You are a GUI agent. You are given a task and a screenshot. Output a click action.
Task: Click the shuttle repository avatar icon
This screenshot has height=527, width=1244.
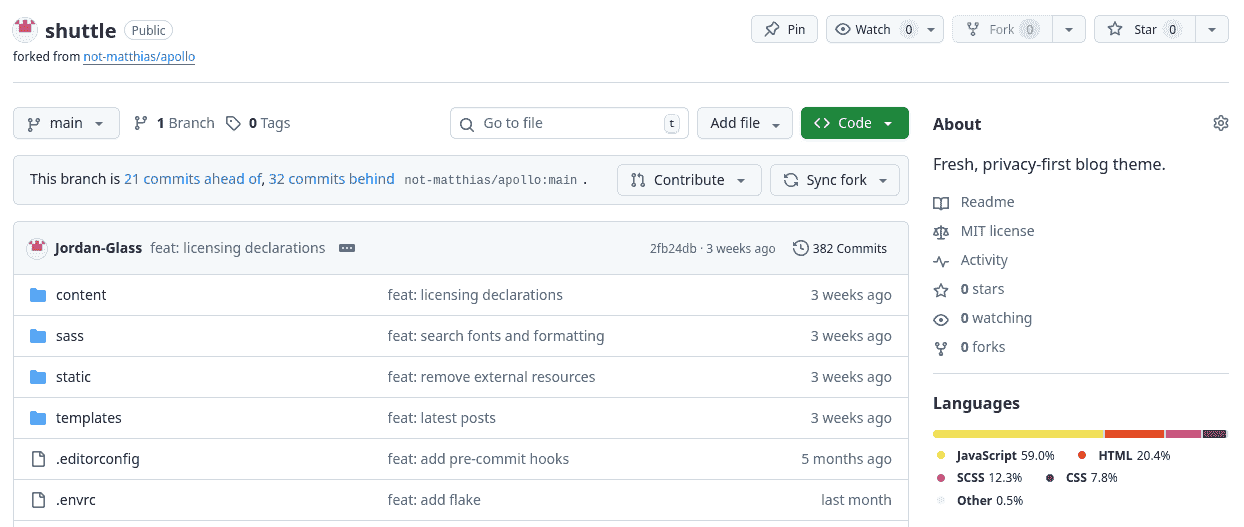click(26, 30)
